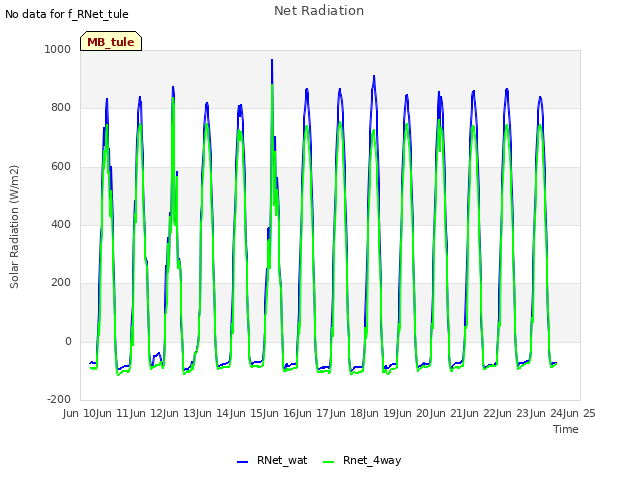Select the Net Radiation chart title
The height and width of the screenshot is (480, 640).
click(x=319, y=11)
